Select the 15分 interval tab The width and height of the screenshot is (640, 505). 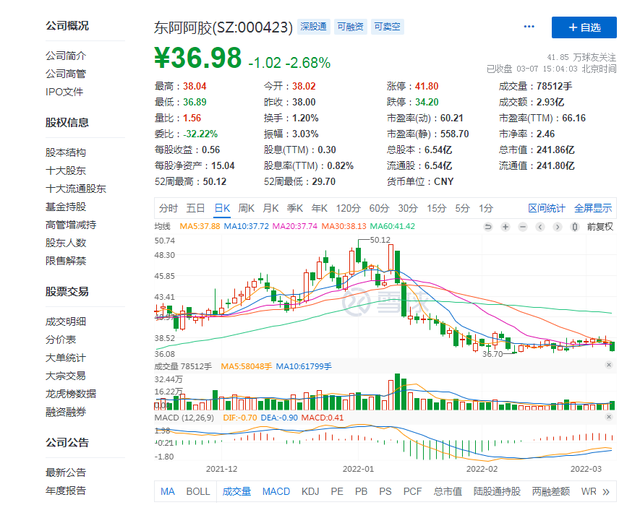(x=437, y=209)
